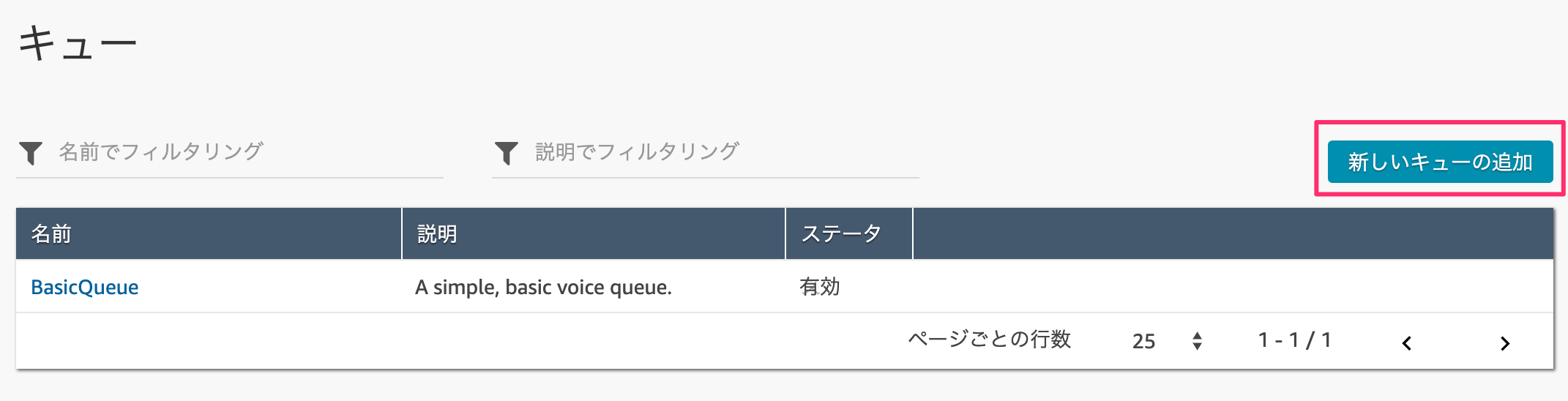Screen dimensions: 1568x401
Task: Click the funnel icon beside description filter
Action: pyautogui.click(x=507, y=153)
